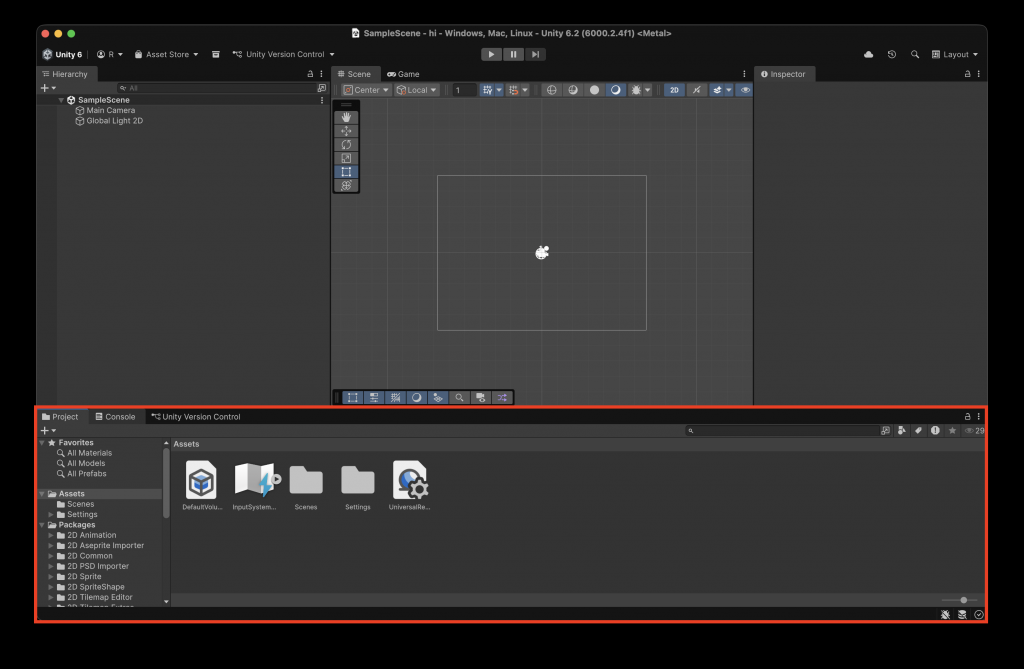Open the Local rotation dropdown
The width and height of the screenshot is (1024, 669).
(x=417, y=90)
